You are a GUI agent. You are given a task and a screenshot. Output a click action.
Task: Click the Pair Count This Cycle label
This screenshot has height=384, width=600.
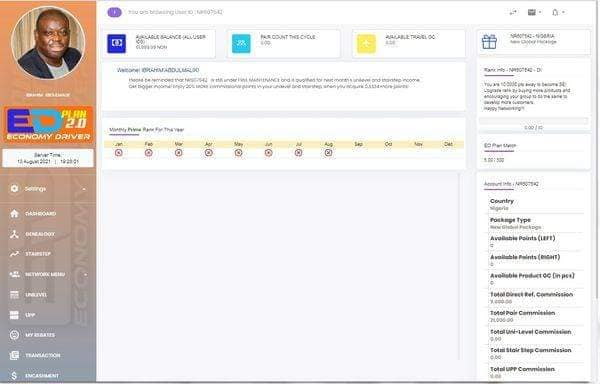point(288,37)
